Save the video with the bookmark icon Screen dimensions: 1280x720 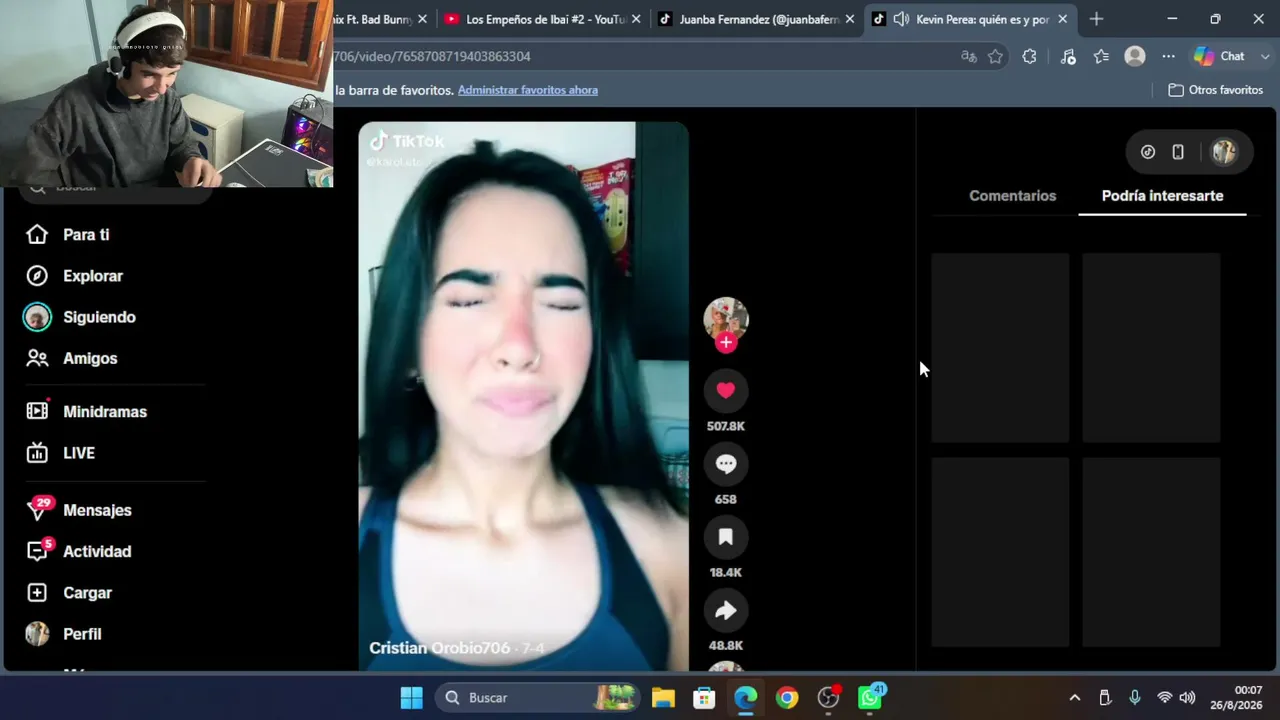tap(726, 537)
